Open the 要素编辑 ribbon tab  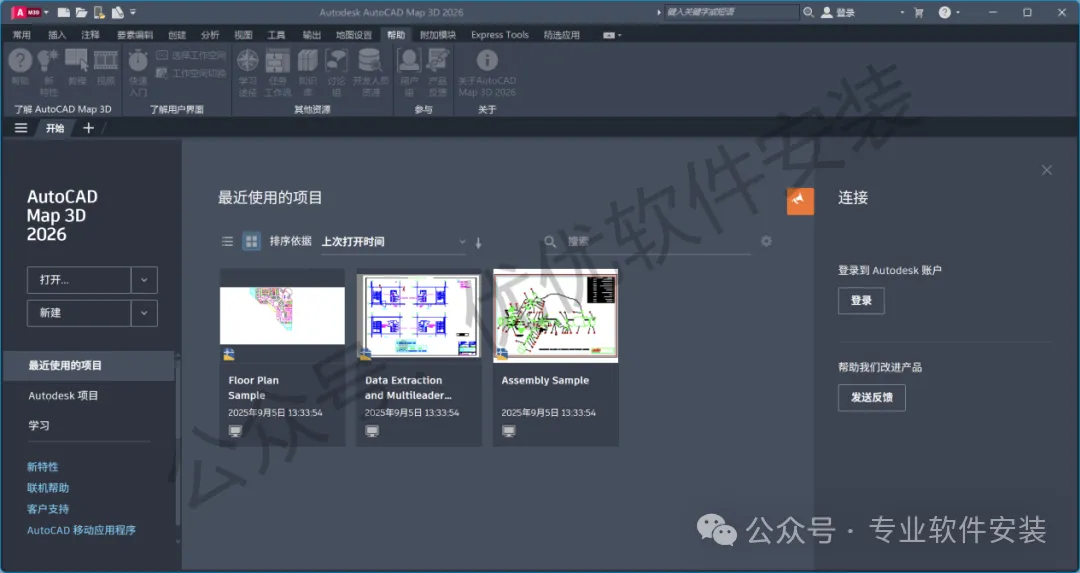click(135, 35)
